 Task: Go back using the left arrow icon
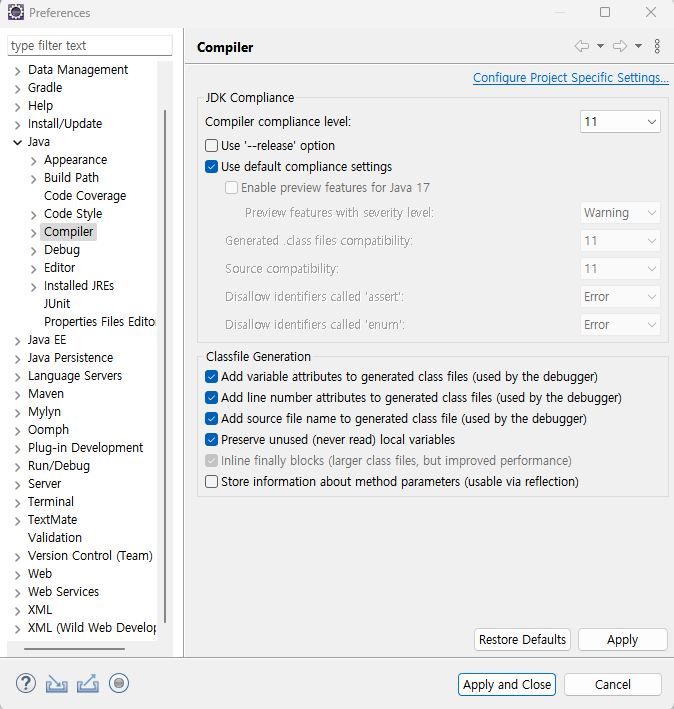(x=582, y=46)
